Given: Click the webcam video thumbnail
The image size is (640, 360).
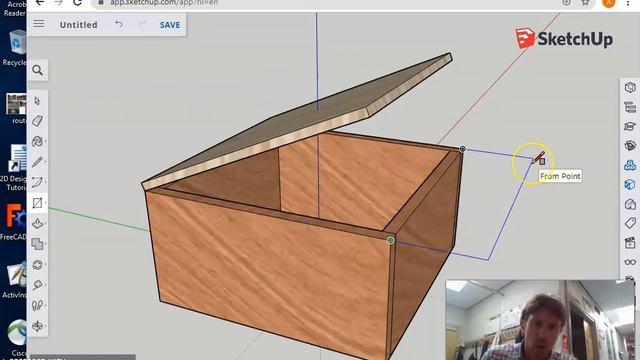Looking at the screenshot, I should tap(540, 320).
